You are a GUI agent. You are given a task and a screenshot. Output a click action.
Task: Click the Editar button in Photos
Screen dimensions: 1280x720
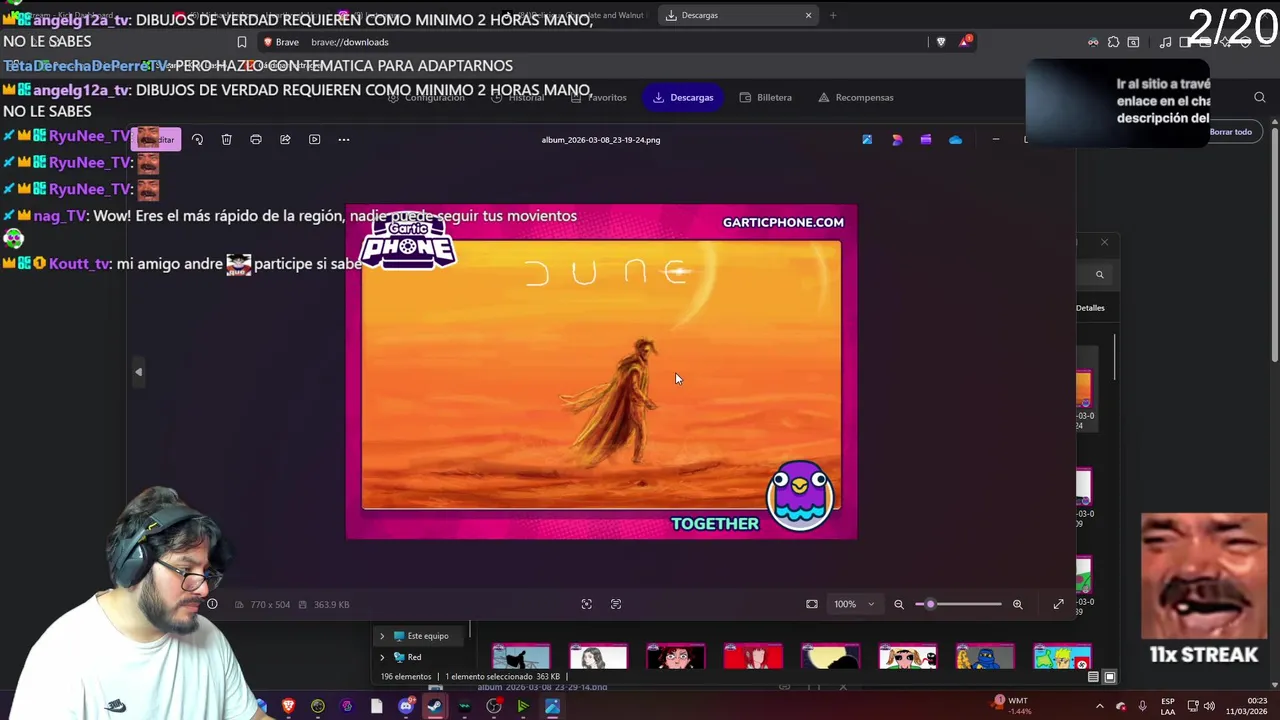point(156,140)
